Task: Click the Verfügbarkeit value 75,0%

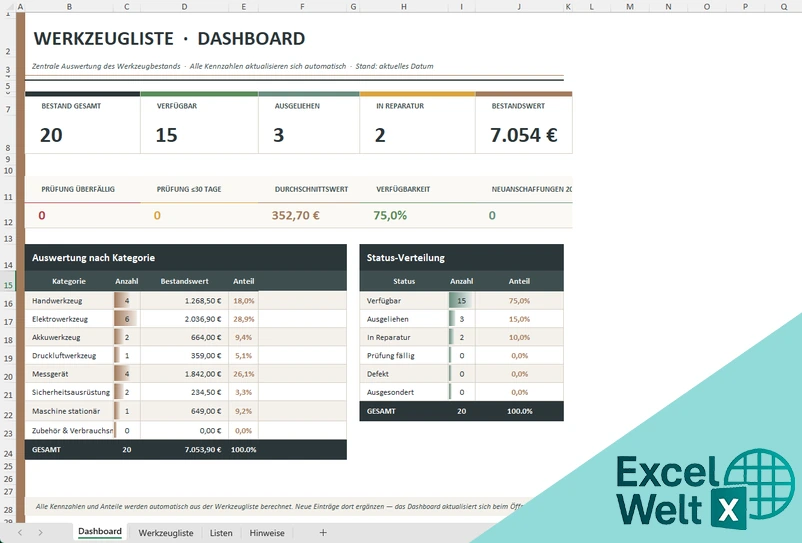Action: 390,215
